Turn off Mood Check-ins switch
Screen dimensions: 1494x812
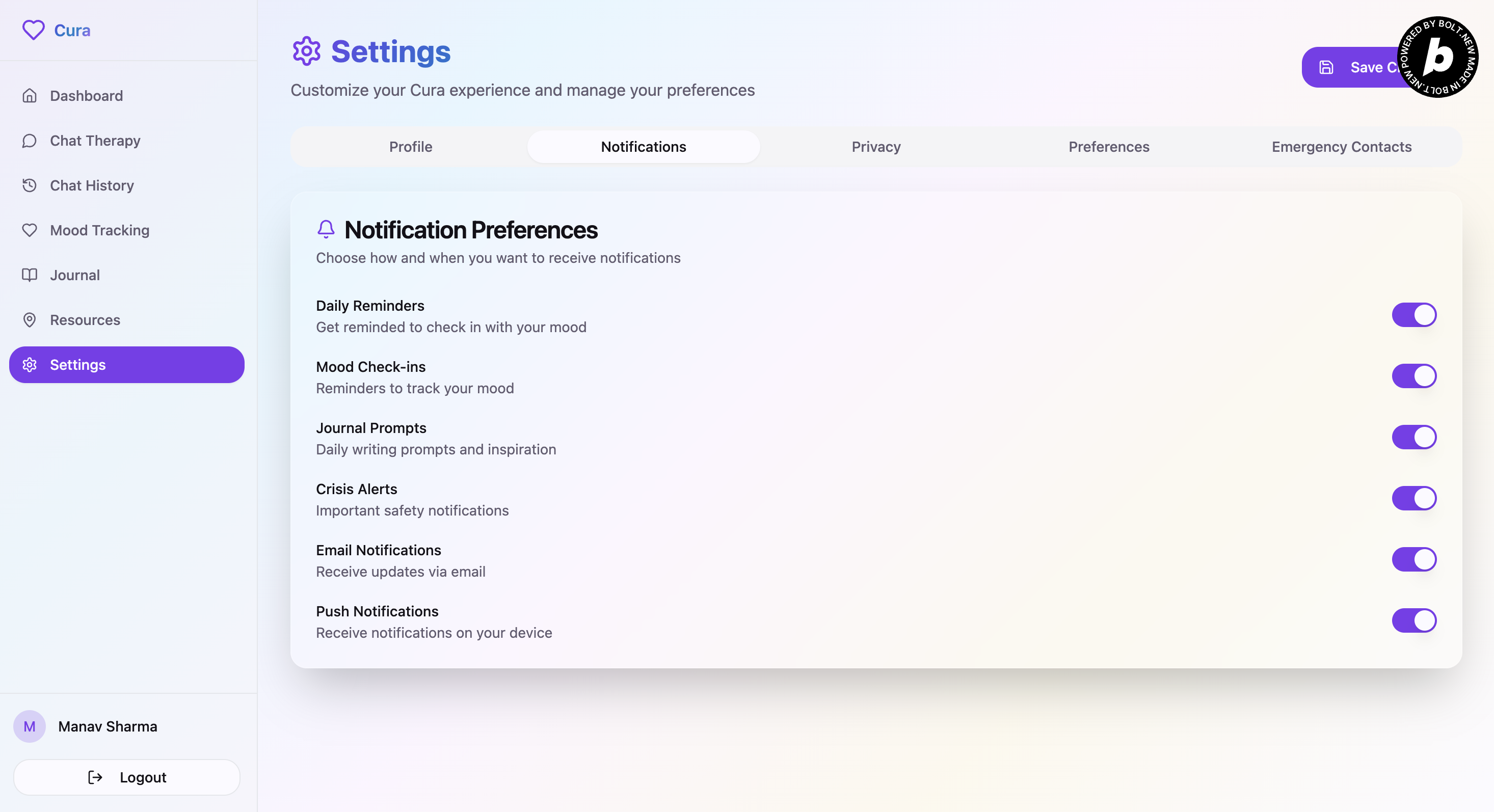[x=1413, y=376]
